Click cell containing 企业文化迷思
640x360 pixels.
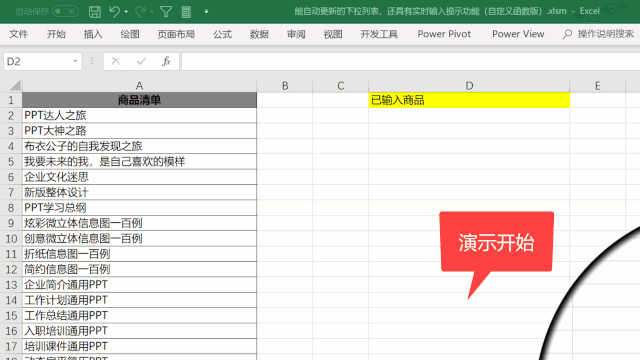[139, 177]
